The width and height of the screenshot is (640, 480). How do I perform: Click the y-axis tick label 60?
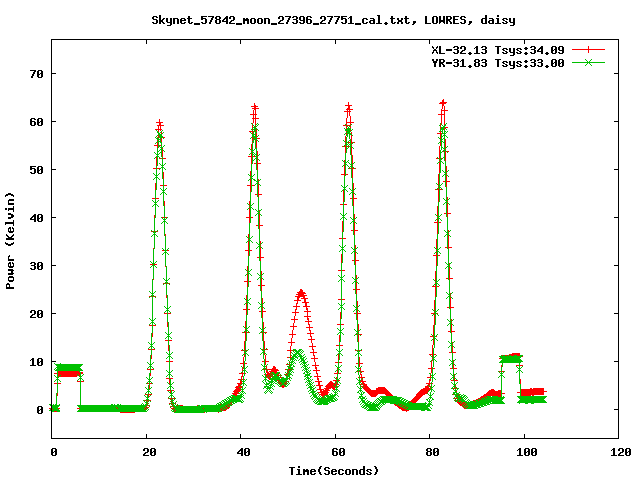[x=36, y=122]
